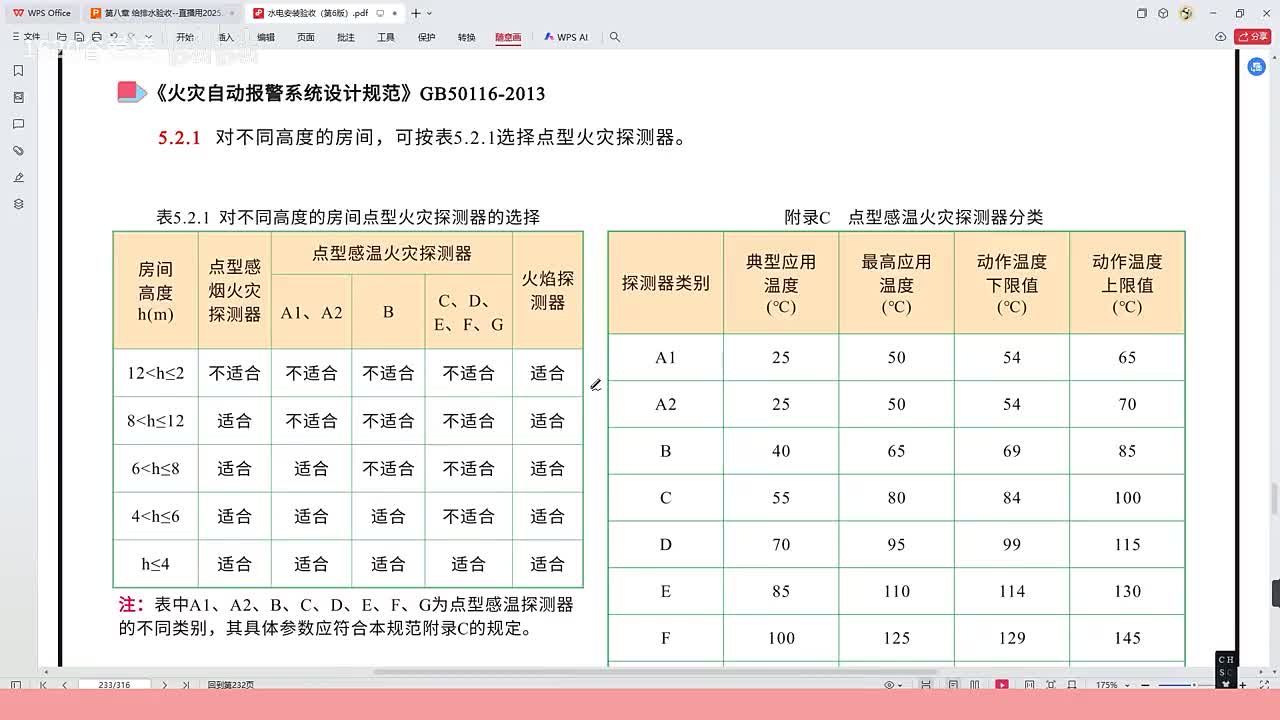Close the 第八章 给排水验收 document tab
This screenshot has height=720, width=1280.
pos(232,13)
